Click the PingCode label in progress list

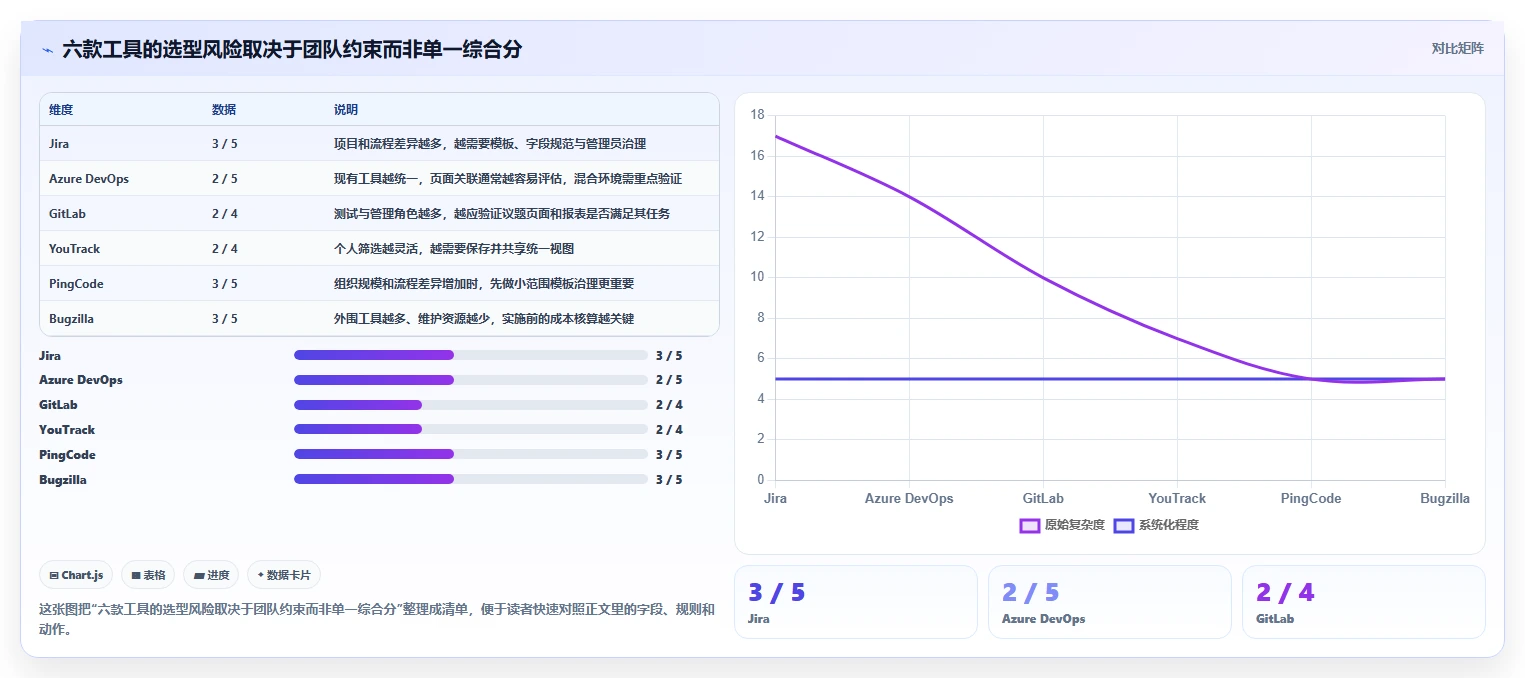pos(67,455)
